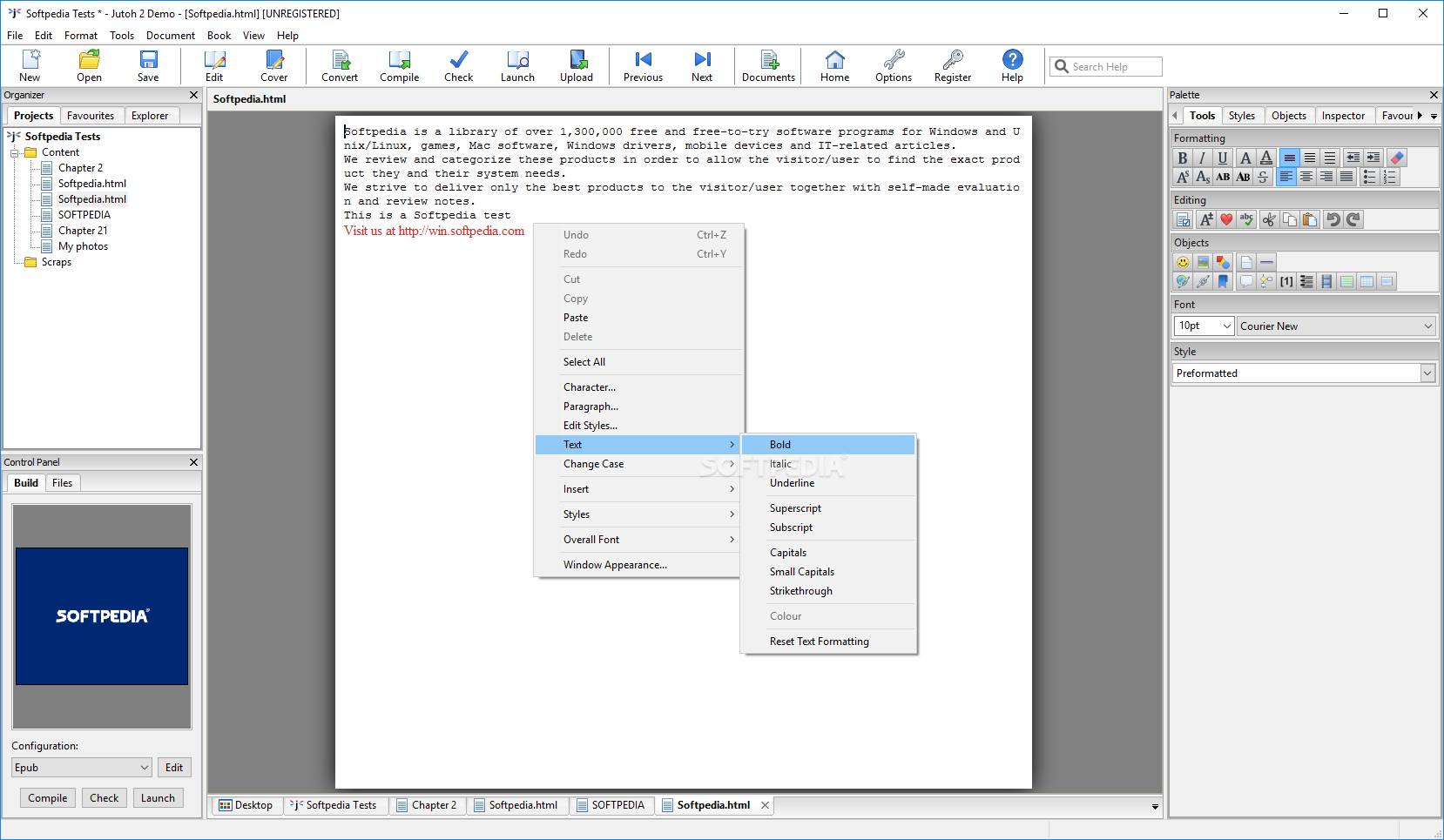
Task: Open the font size 10pt dropdown
Action: click(1204, 326)
